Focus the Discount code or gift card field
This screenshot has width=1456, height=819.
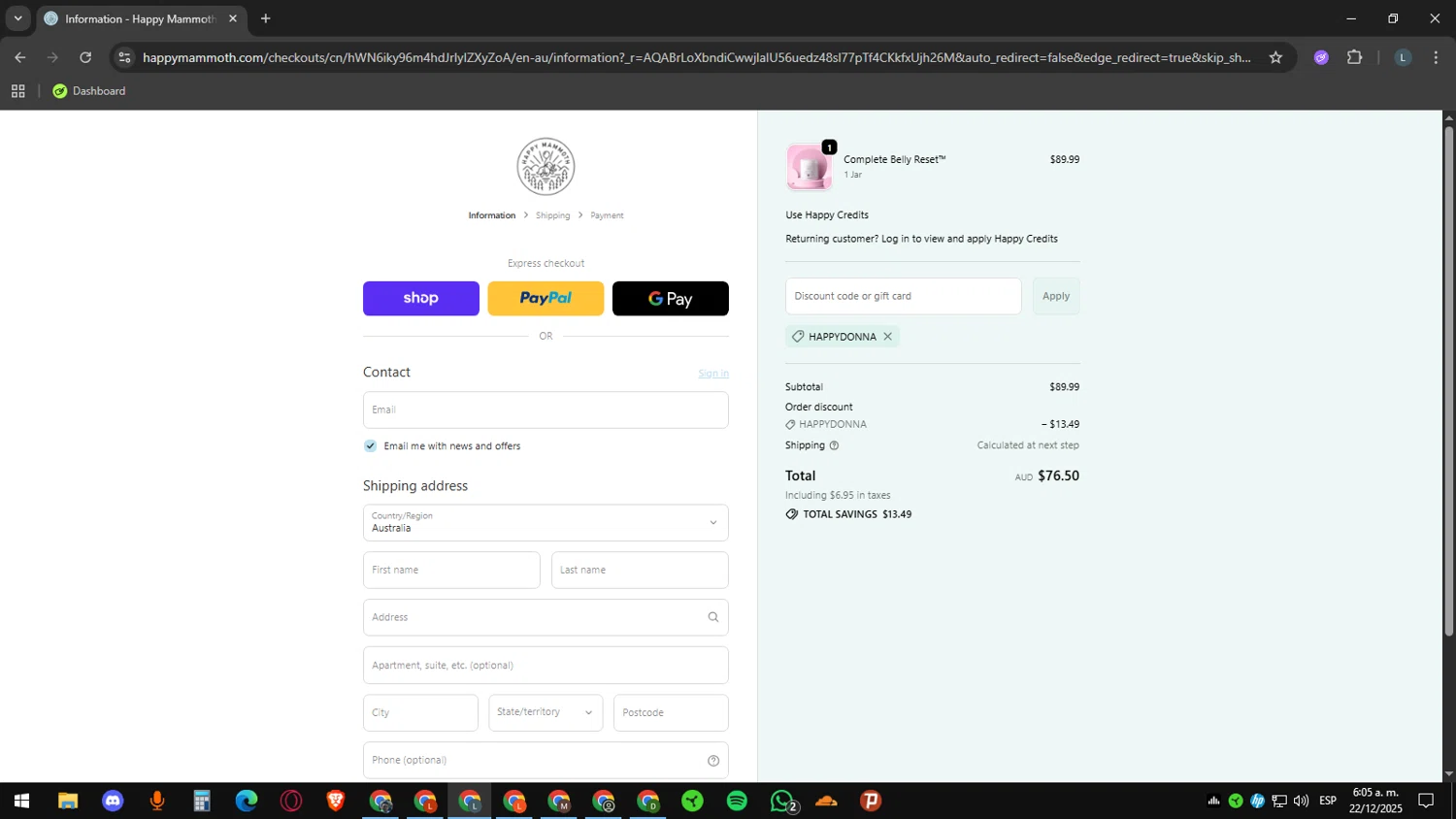[903, 296]
